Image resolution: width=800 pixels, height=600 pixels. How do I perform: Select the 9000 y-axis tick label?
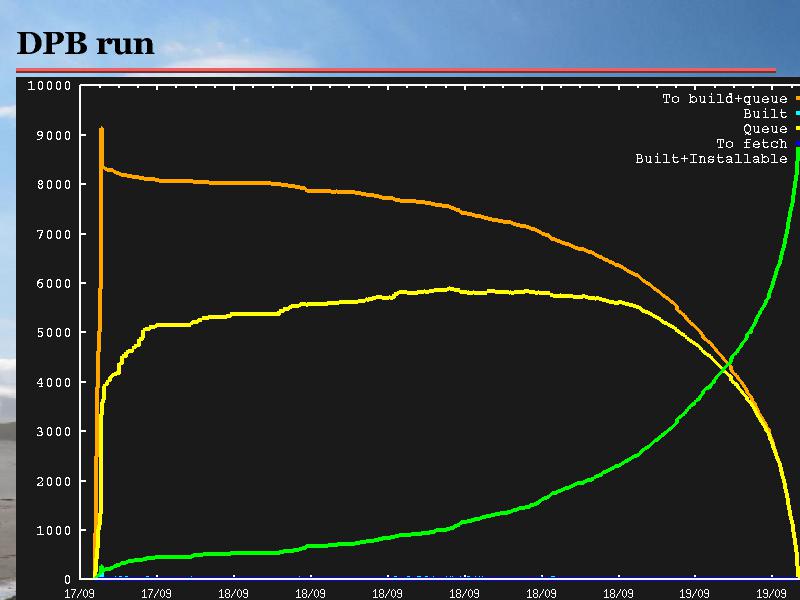52,135
